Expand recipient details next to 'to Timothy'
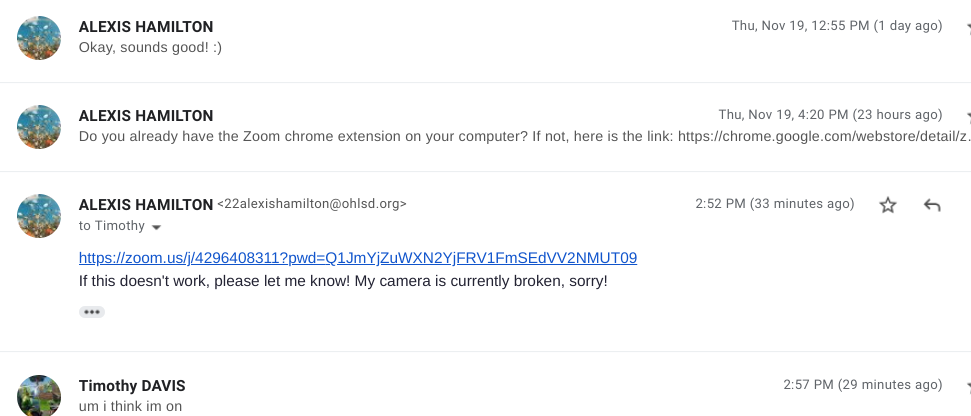Screen dimensions: 971x416 157,227
